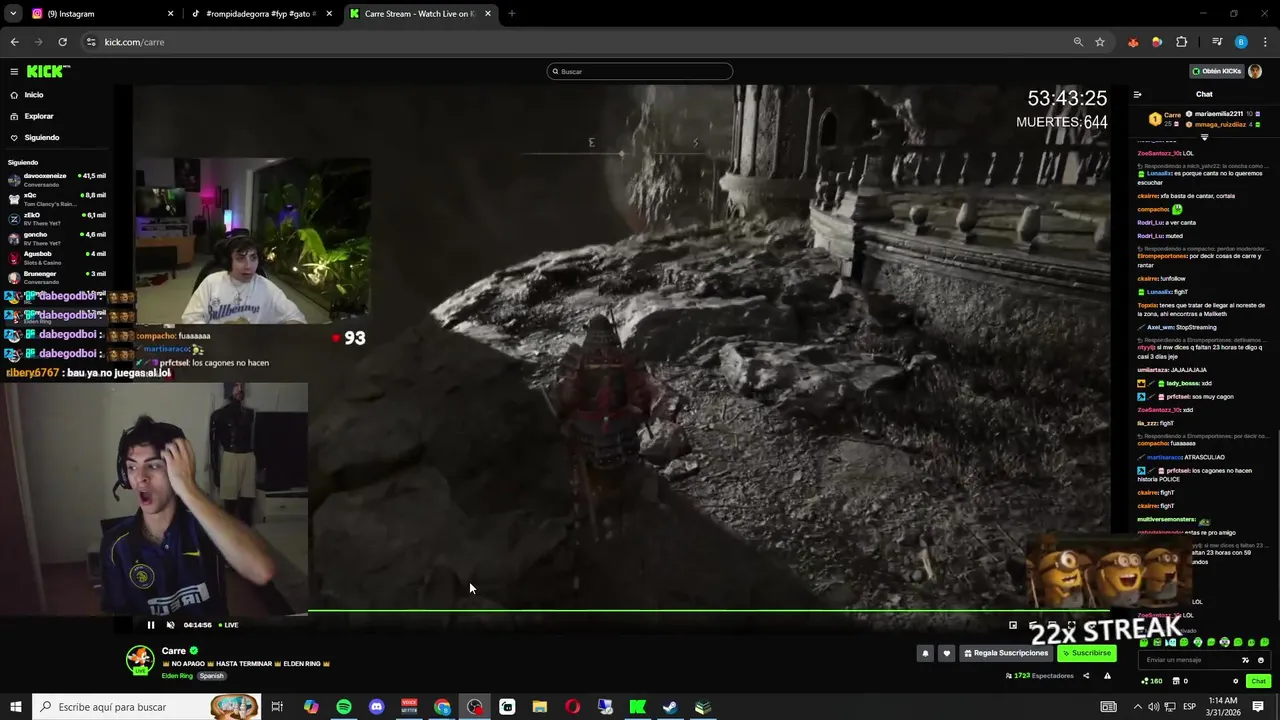Click the Suscribirse button
This screenshot has width=1280, height=720.
[x=1087, y=653]
